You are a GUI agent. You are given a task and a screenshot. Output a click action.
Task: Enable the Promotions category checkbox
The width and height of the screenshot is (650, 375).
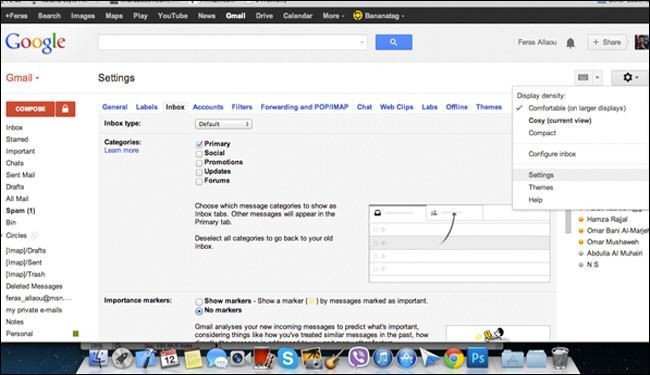(199, 163)
